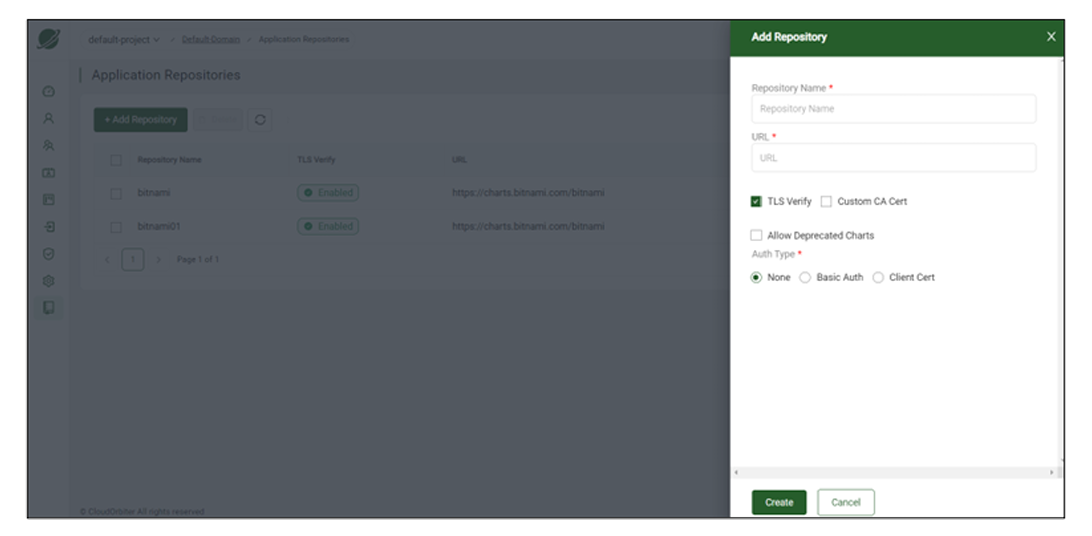Check Allow Deprecated Charts
Viewport: 1092px width, 536px height.
[756, 235]
